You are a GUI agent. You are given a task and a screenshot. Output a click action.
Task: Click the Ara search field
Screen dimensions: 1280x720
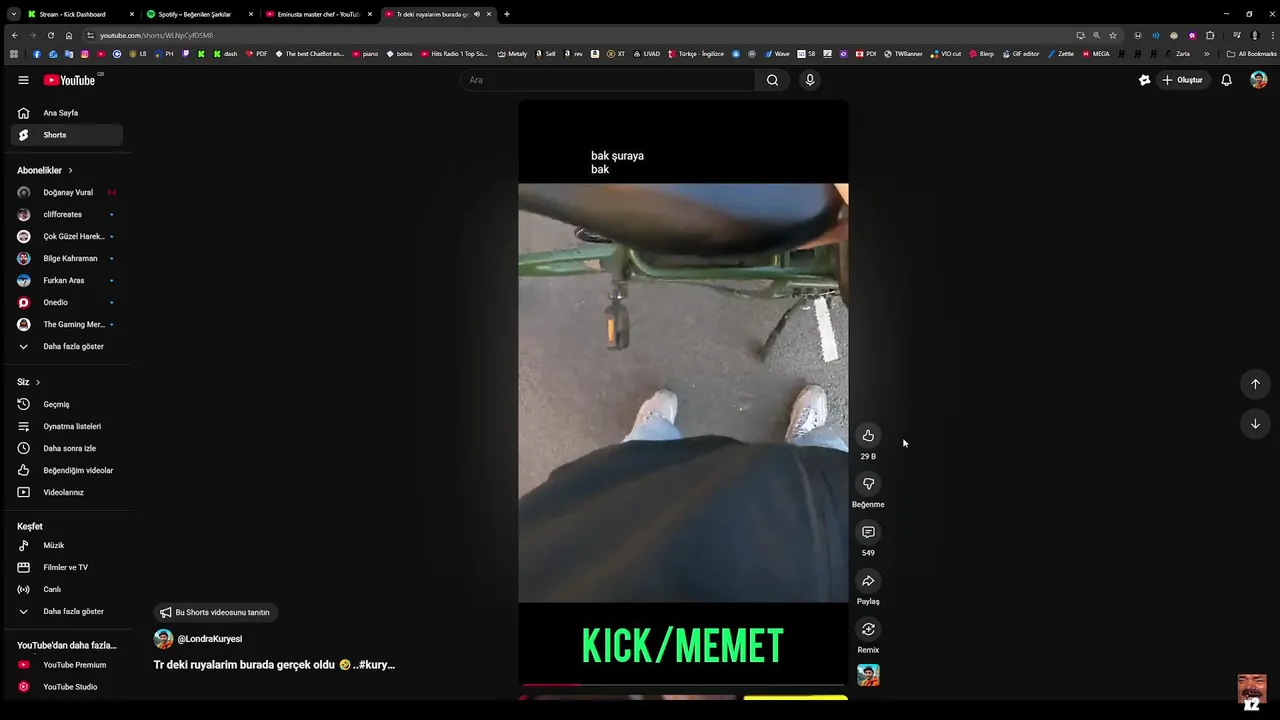click(x=607, y=80)
